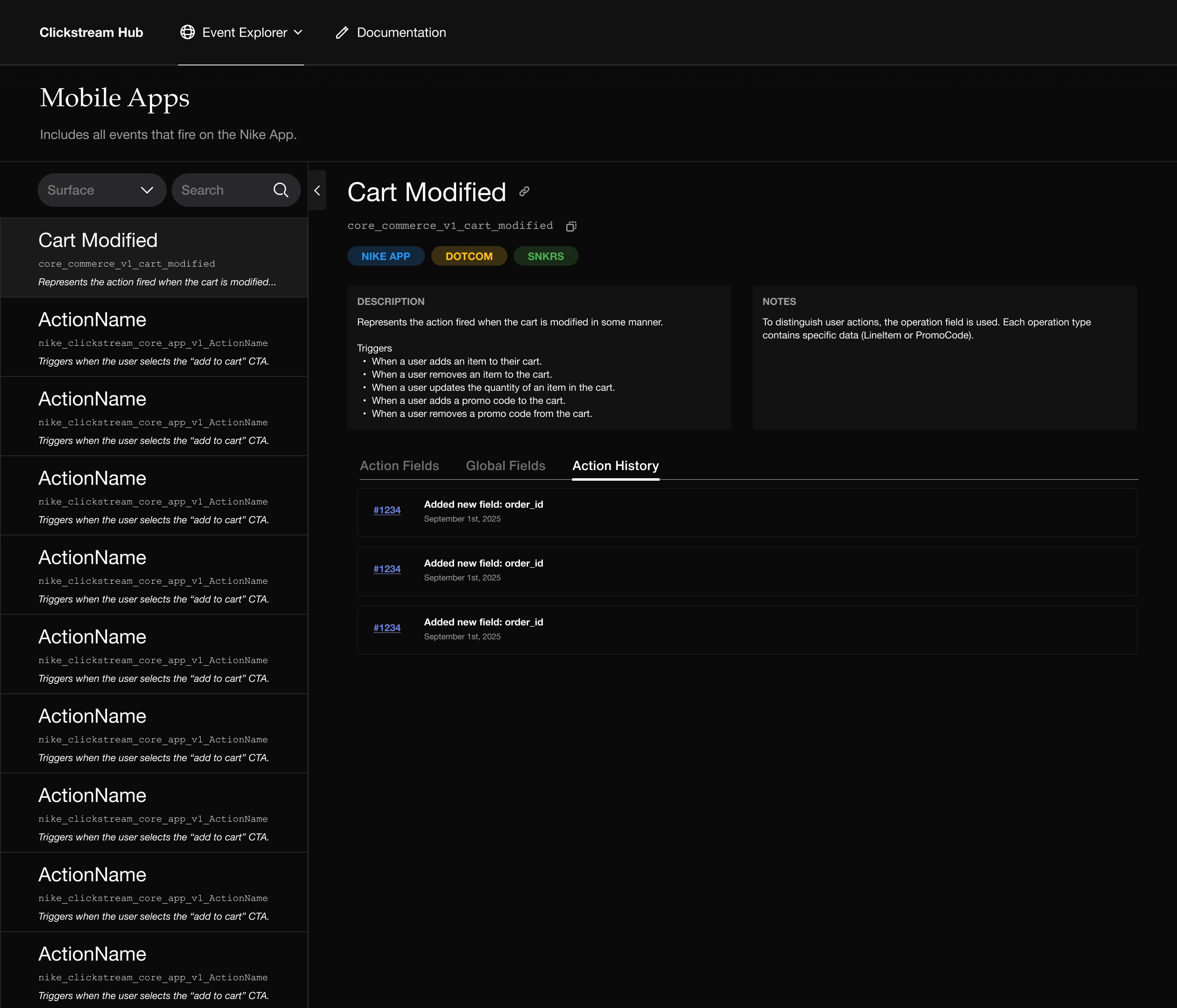Go to Clickstream Hub home

(91, 32)
